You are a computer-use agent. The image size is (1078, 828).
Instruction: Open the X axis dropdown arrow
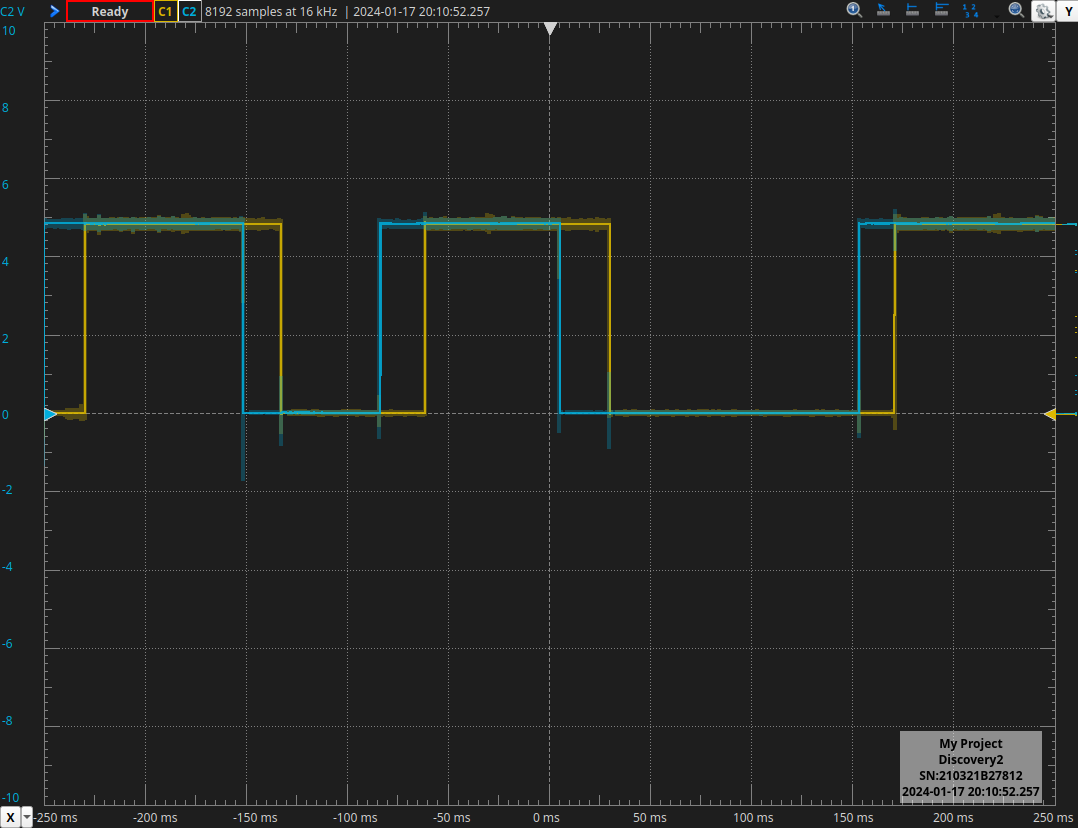click(27, 817)
